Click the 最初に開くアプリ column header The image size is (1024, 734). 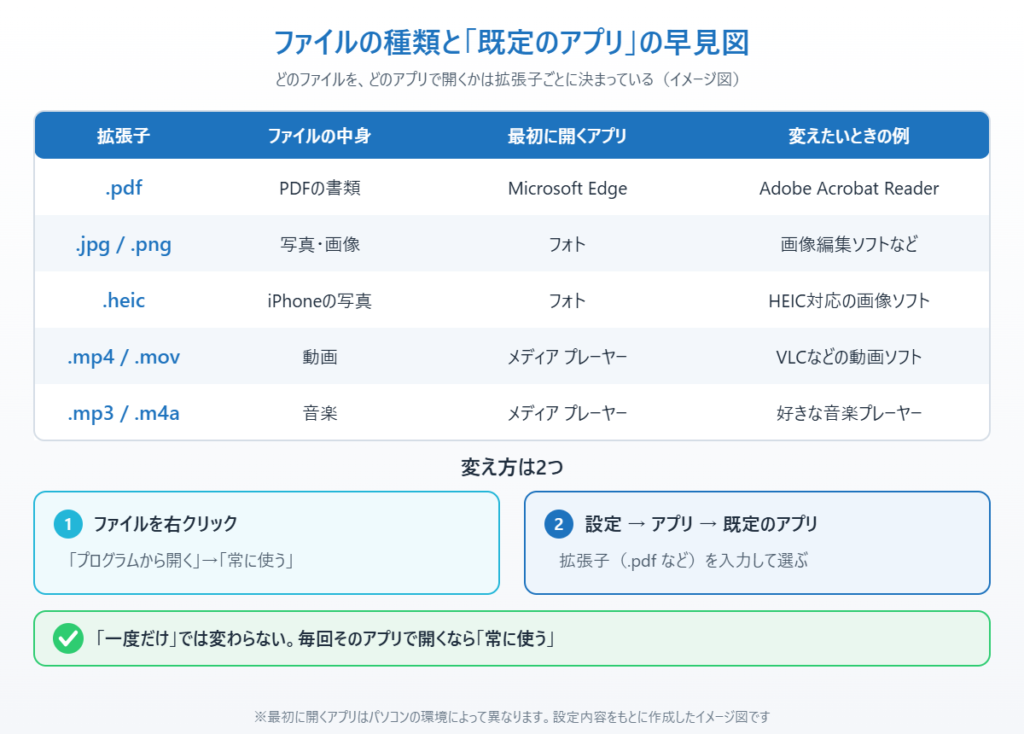567,136
